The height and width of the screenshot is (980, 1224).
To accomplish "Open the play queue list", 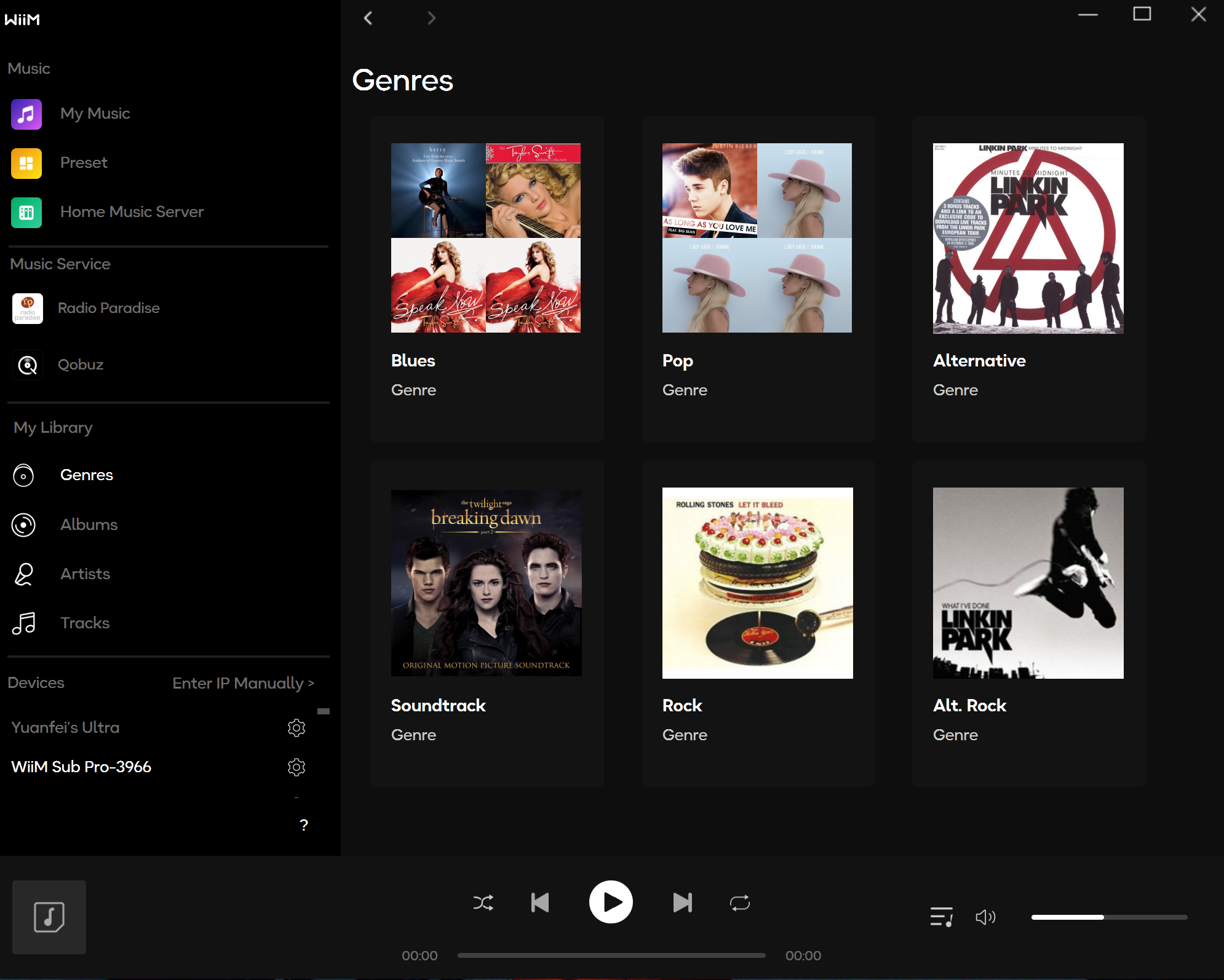I will (941, 917).
